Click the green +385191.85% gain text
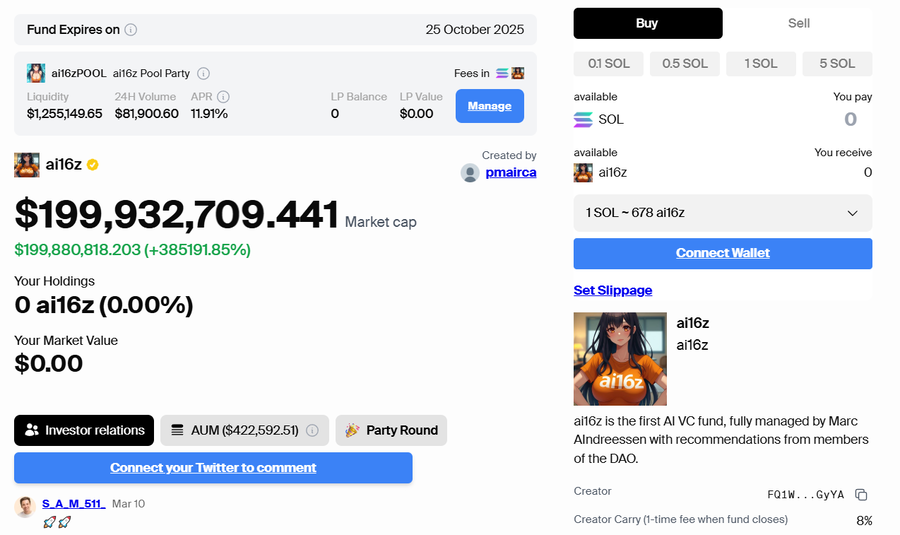Viewport: 900px width, 535px height. click(x=197, y=250)
